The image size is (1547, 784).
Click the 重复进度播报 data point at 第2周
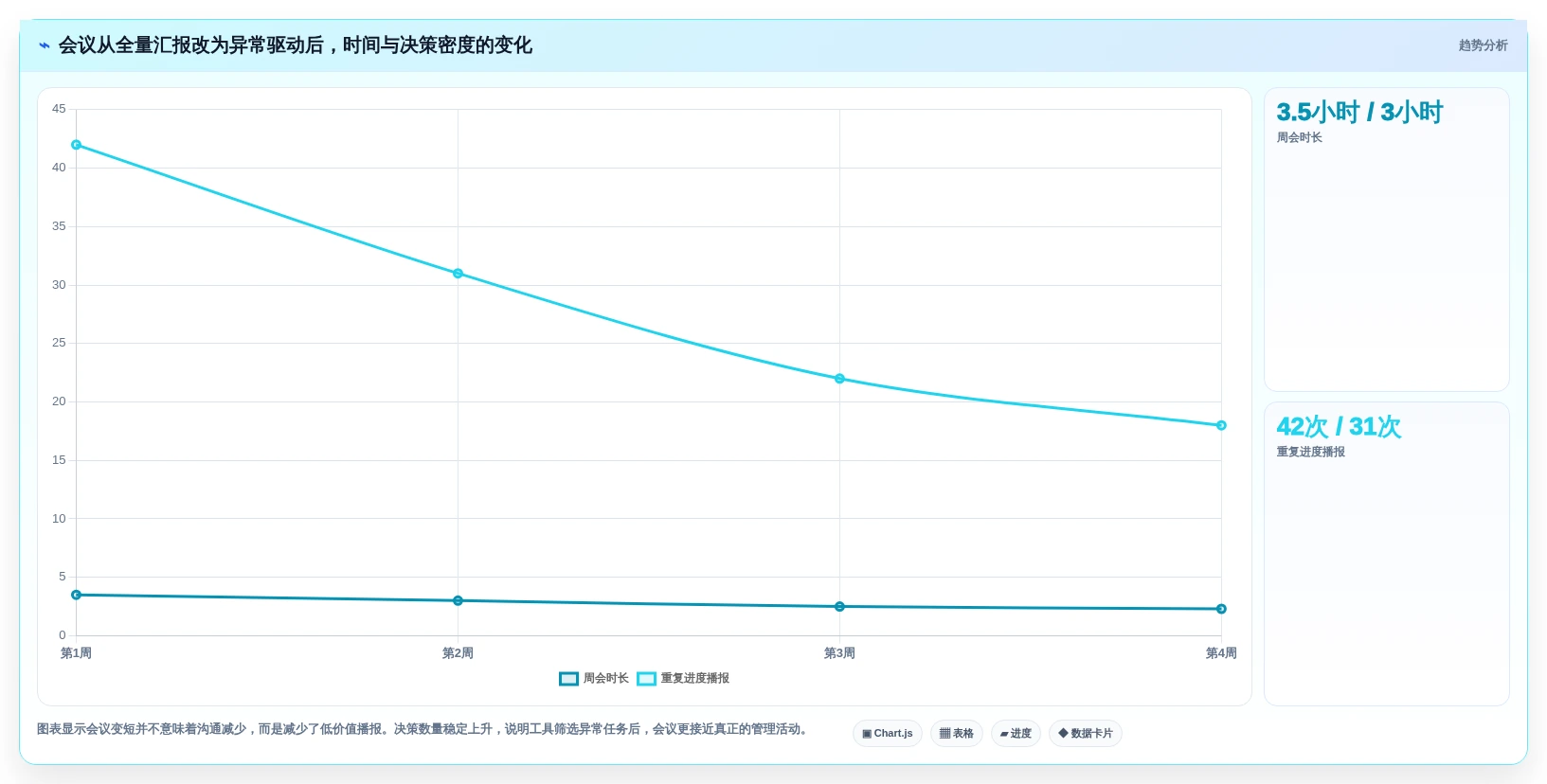tap(458, 274)
